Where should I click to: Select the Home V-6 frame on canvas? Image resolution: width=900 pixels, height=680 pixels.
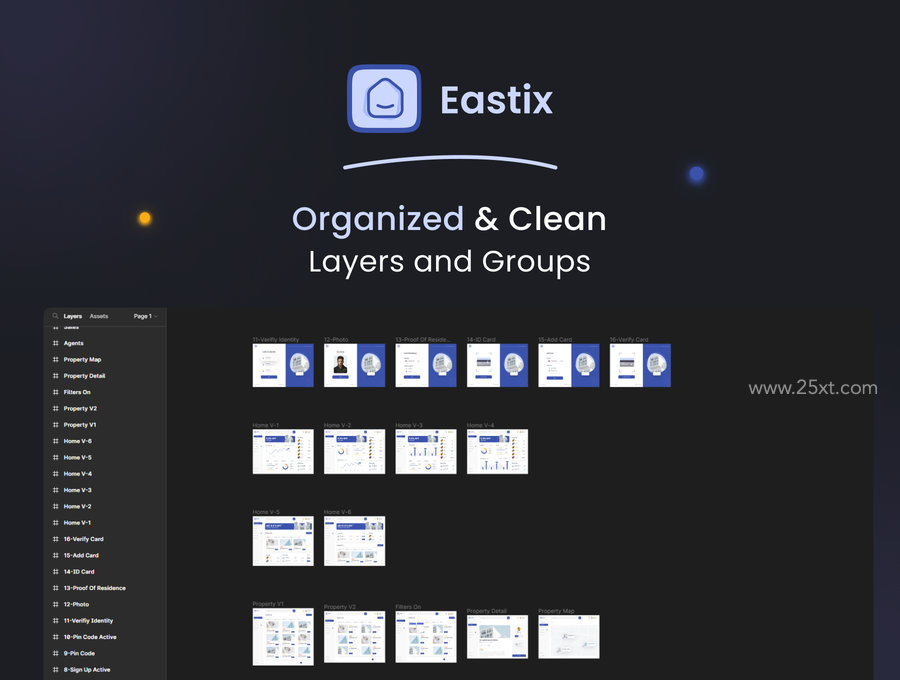click(355, 541)
